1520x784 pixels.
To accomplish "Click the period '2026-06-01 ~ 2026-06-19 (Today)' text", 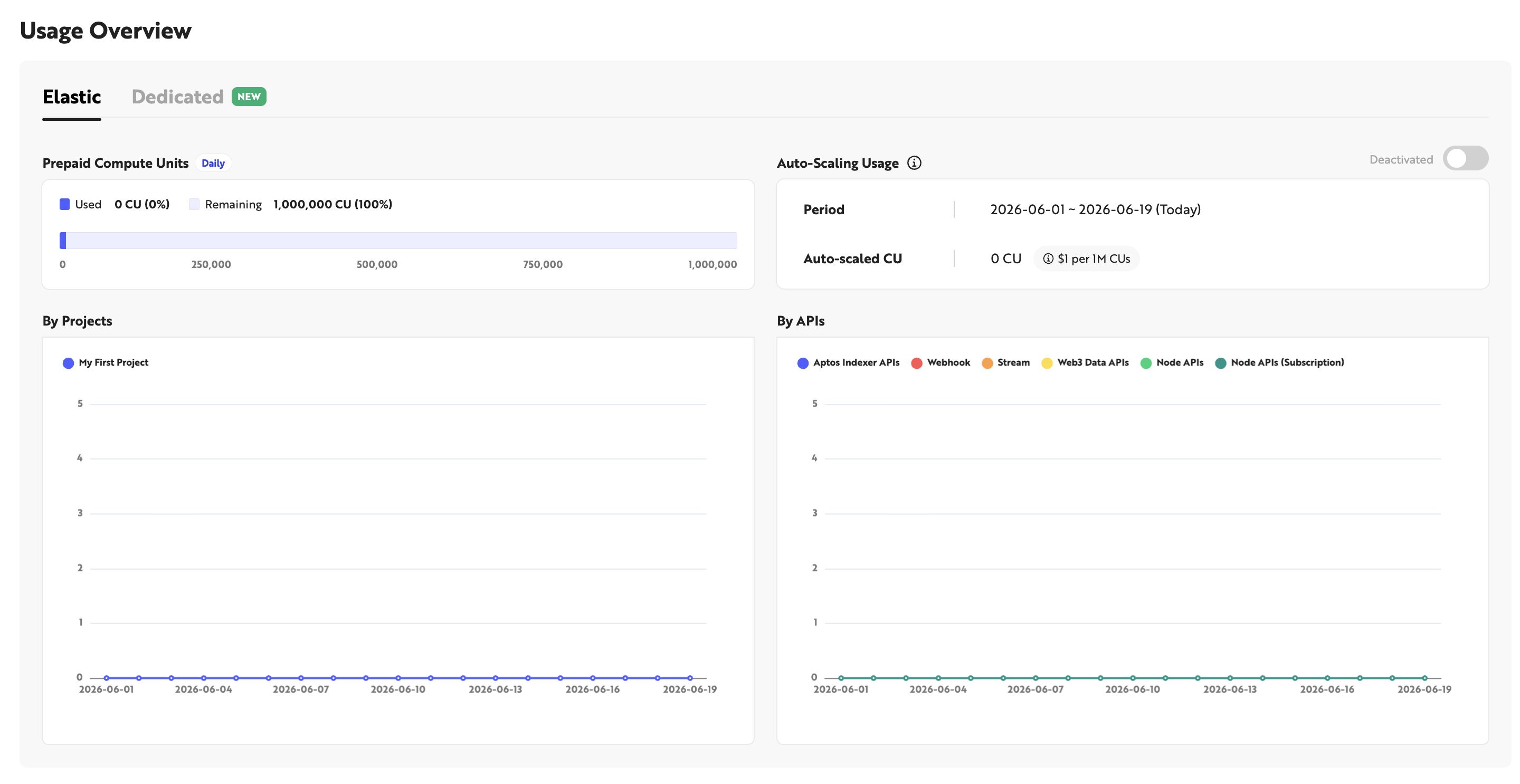I will coord(1095,209).
